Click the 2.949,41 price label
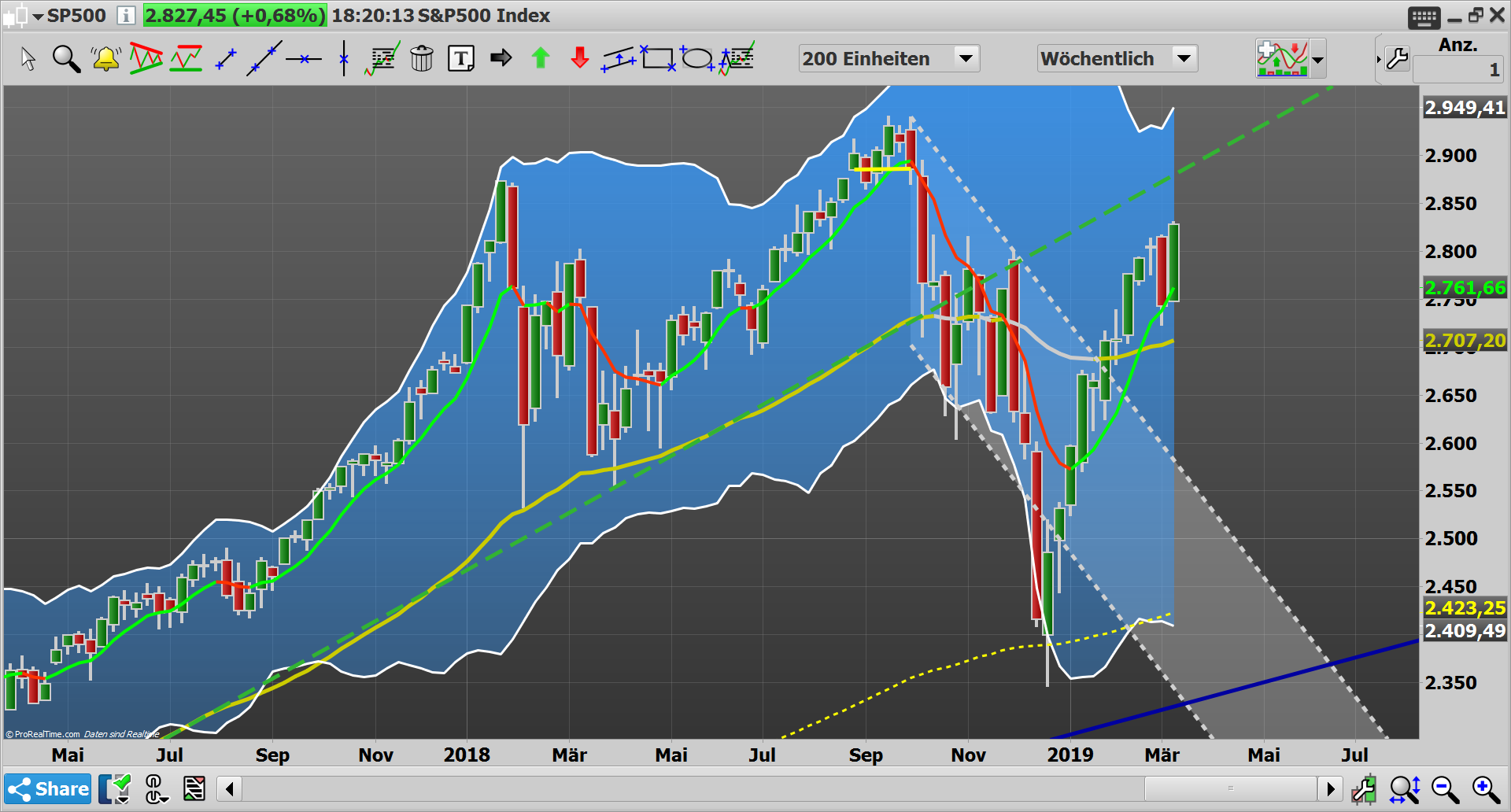 [1465, 108]
